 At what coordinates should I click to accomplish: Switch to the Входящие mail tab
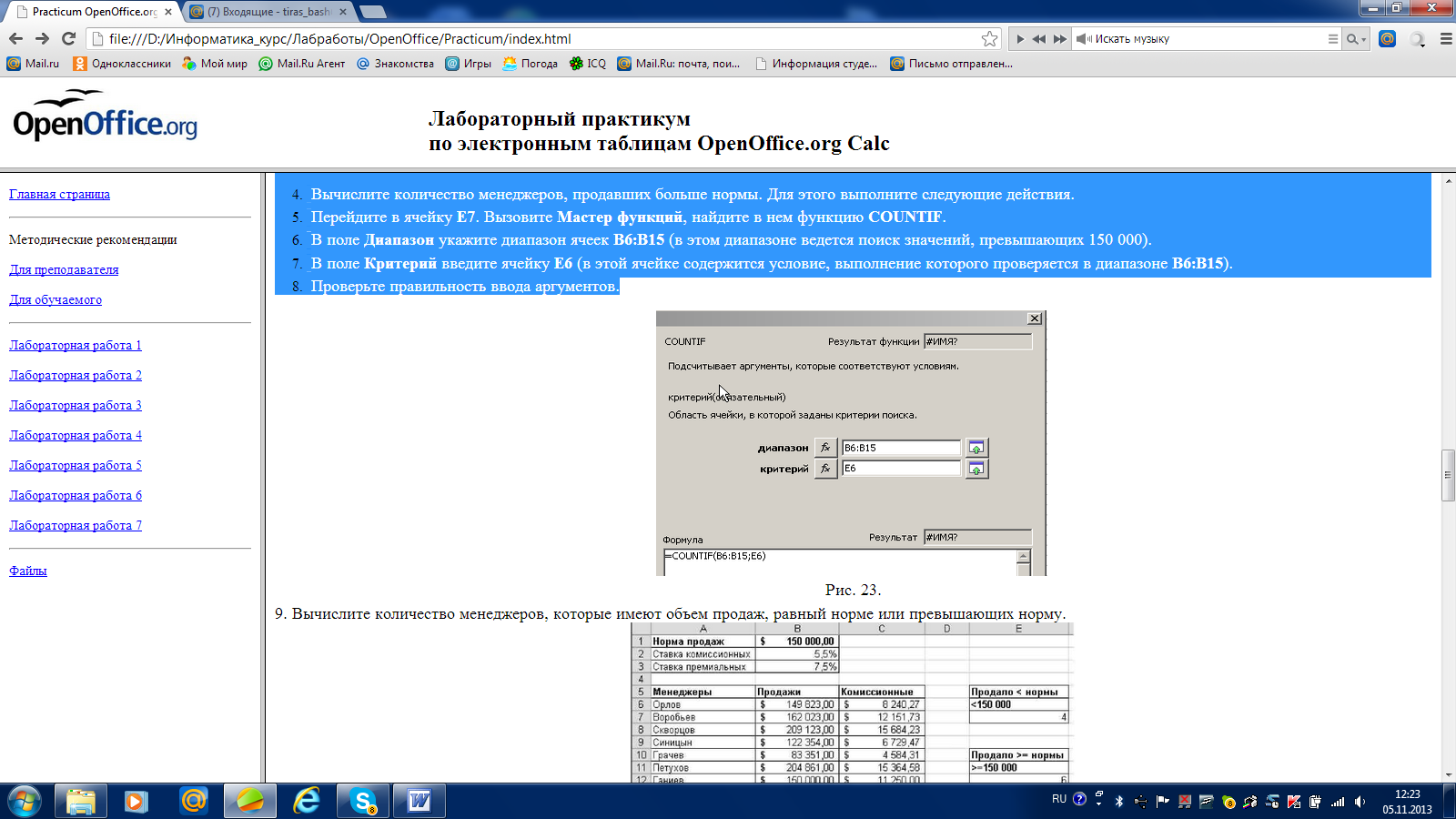click(268, 12)
